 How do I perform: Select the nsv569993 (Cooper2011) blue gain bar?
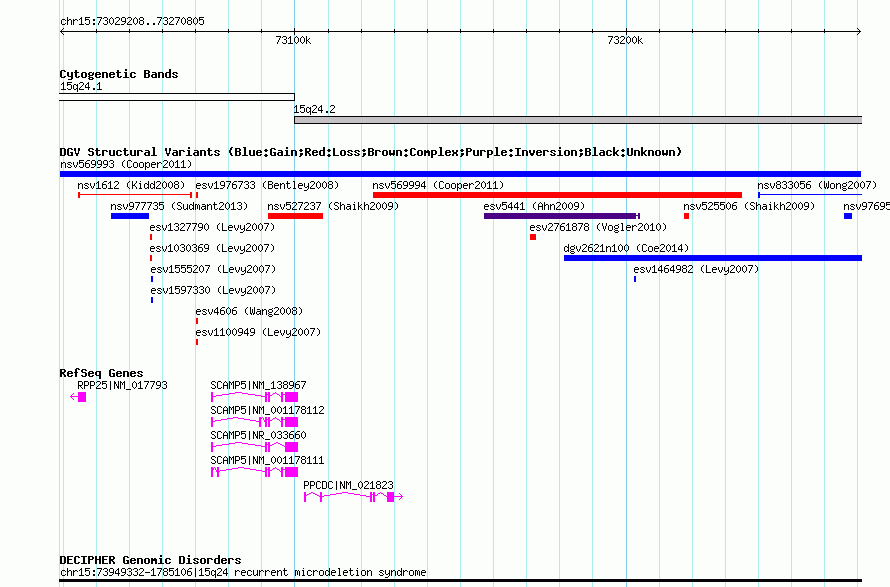(x=460, y=174)
